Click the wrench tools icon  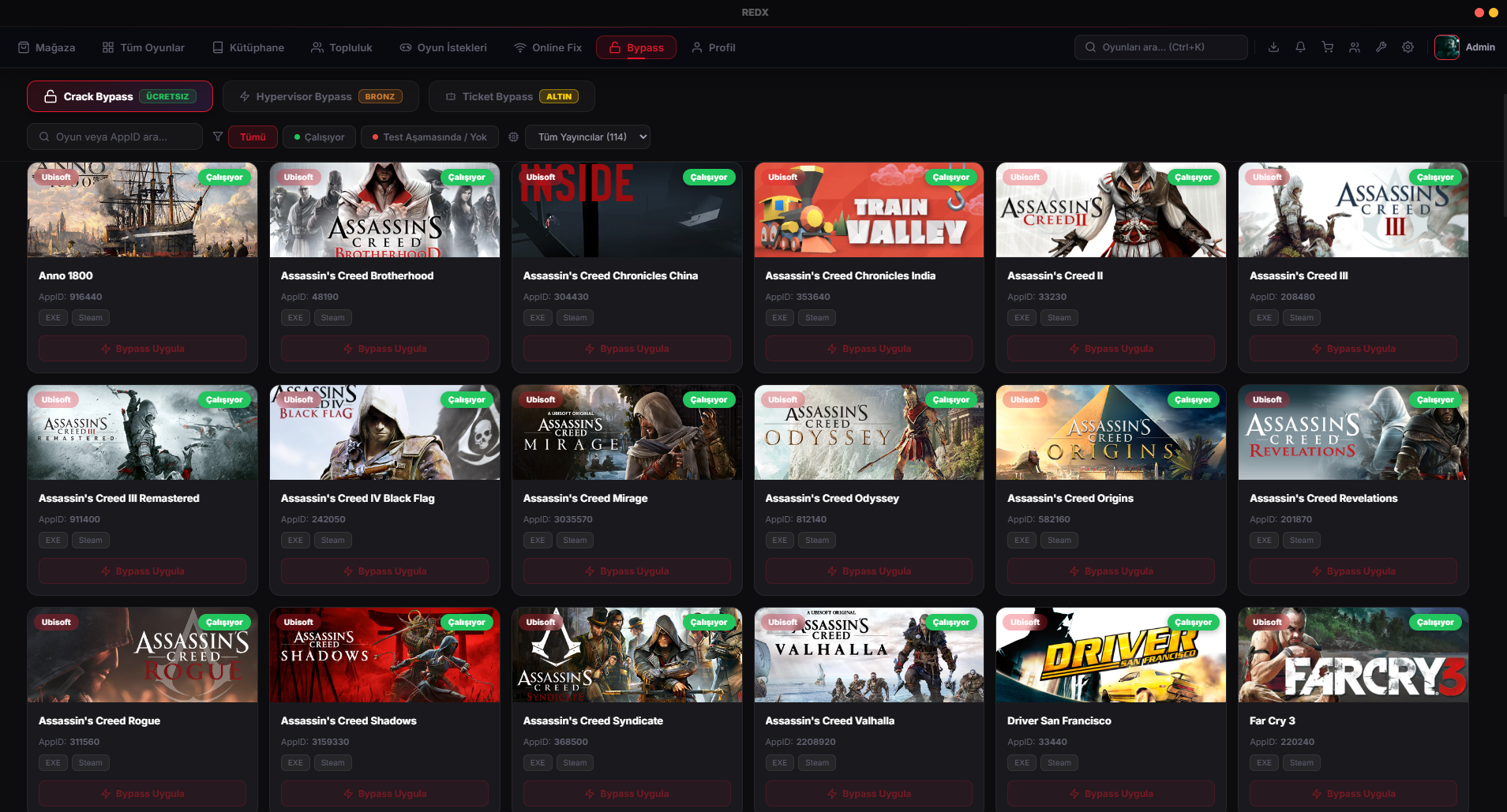(1381, 47)
